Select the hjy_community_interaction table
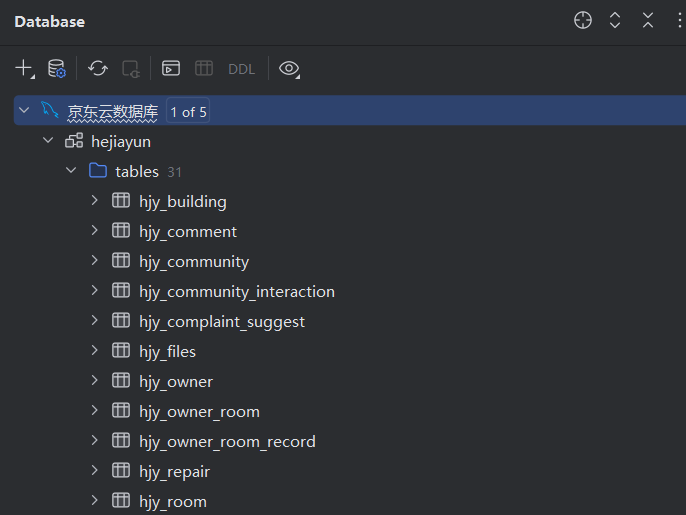The width and height of the screenshot is (686, 515). click(237, 291)
